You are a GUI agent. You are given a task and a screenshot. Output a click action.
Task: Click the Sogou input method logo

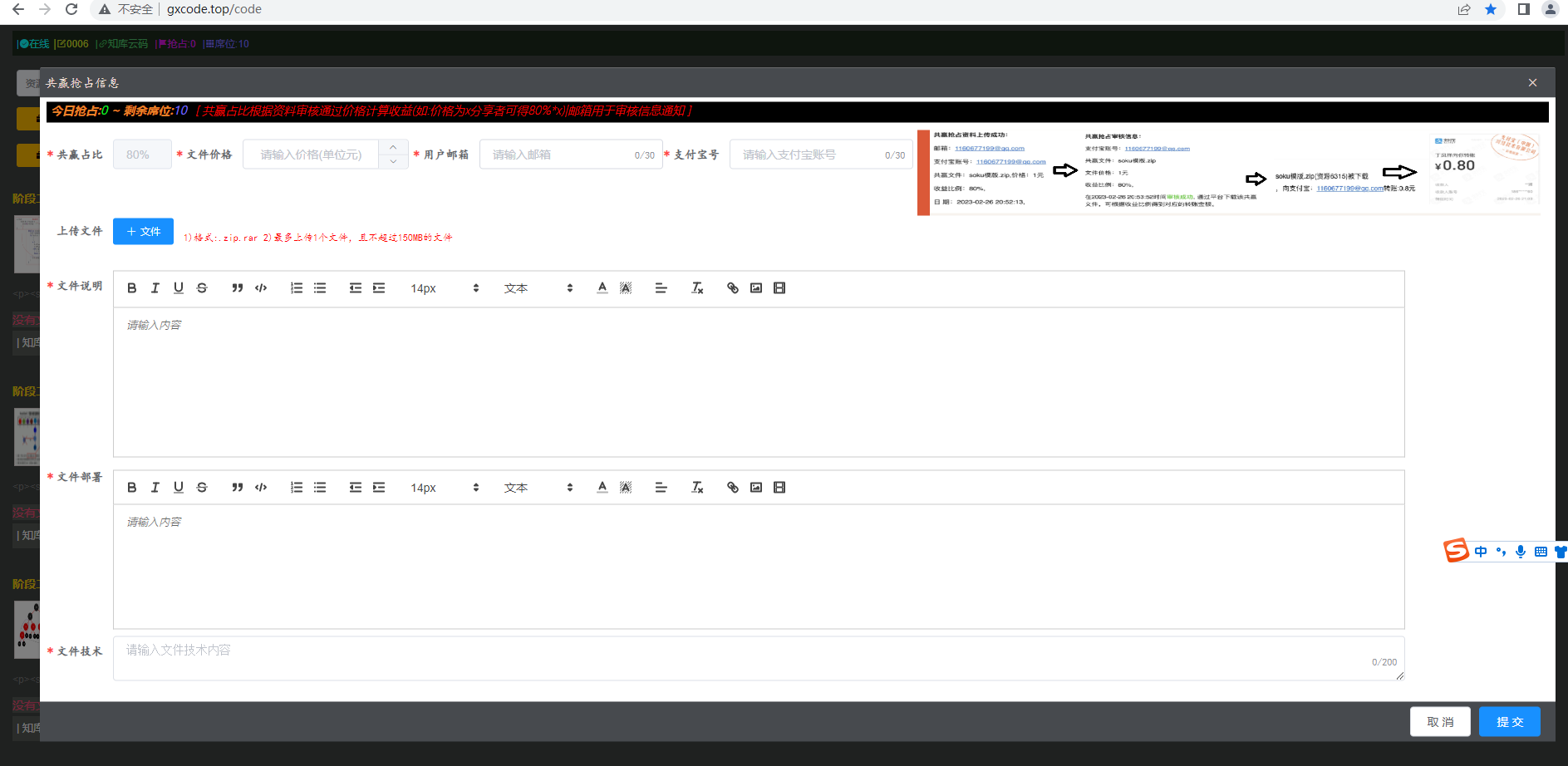click(1456, 550)
